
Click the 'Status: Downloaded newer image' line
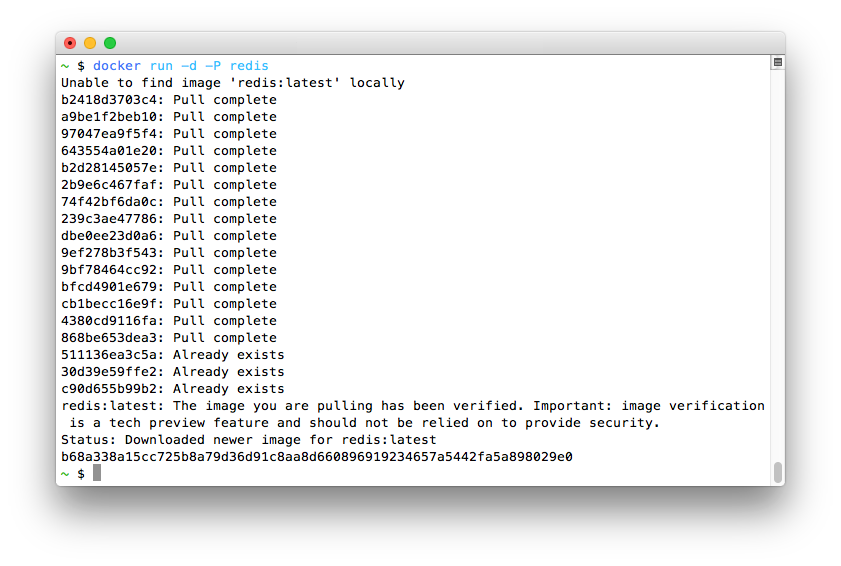248,440
